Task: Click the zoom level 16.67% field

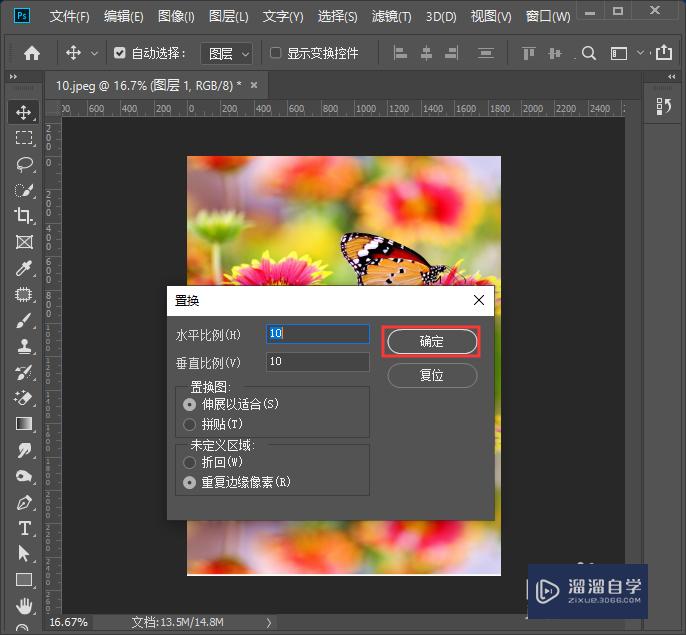Action: click(x=69, y=622)
